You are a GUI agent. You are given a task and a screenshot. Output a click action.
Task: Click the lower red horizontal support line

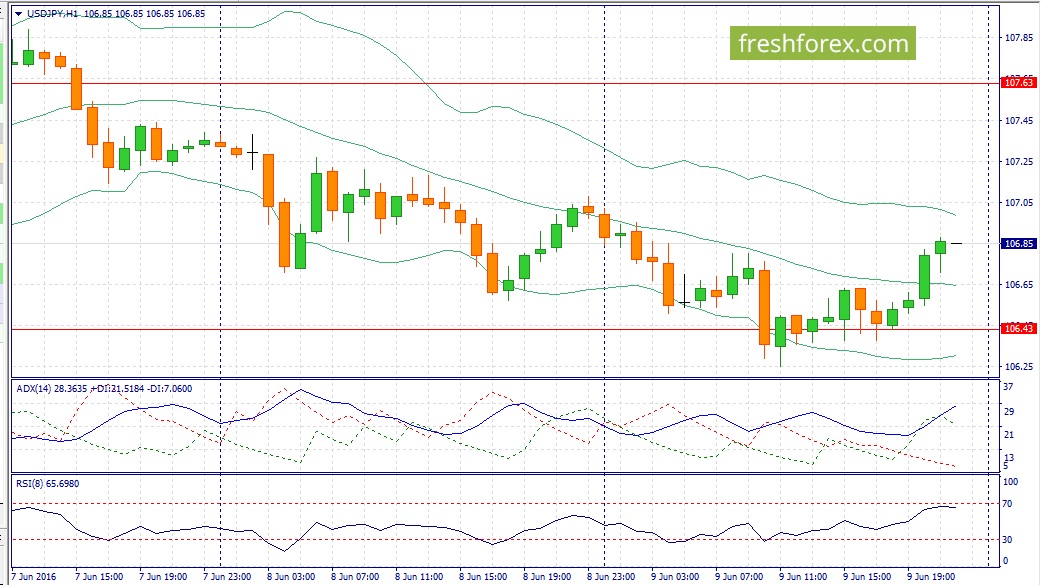pyautogui.click(x=505, y=329)
